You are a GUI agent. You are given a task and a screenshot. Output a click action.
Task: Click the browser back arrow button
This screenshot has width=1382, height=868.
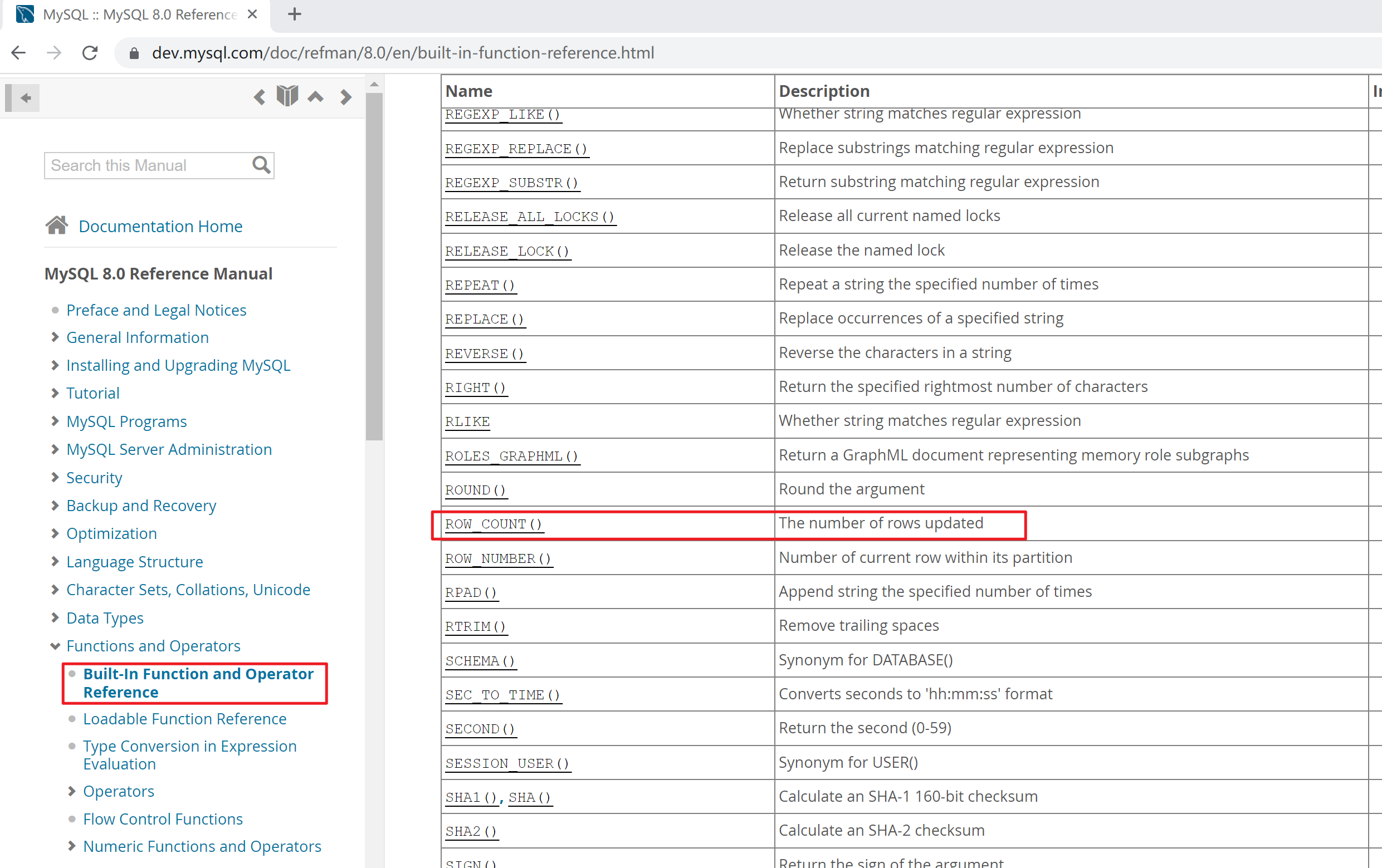18,53
